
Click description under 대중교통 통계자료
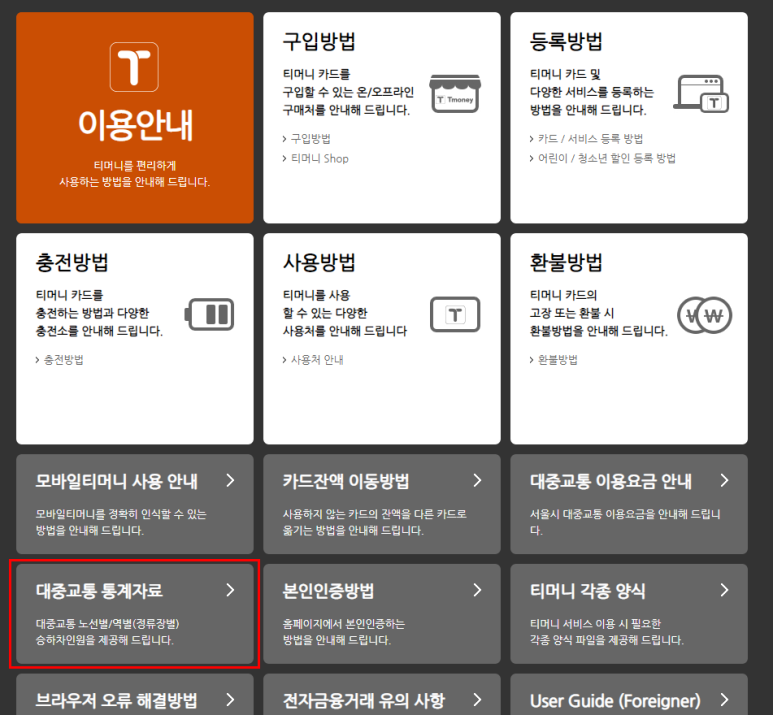[107, 632]
